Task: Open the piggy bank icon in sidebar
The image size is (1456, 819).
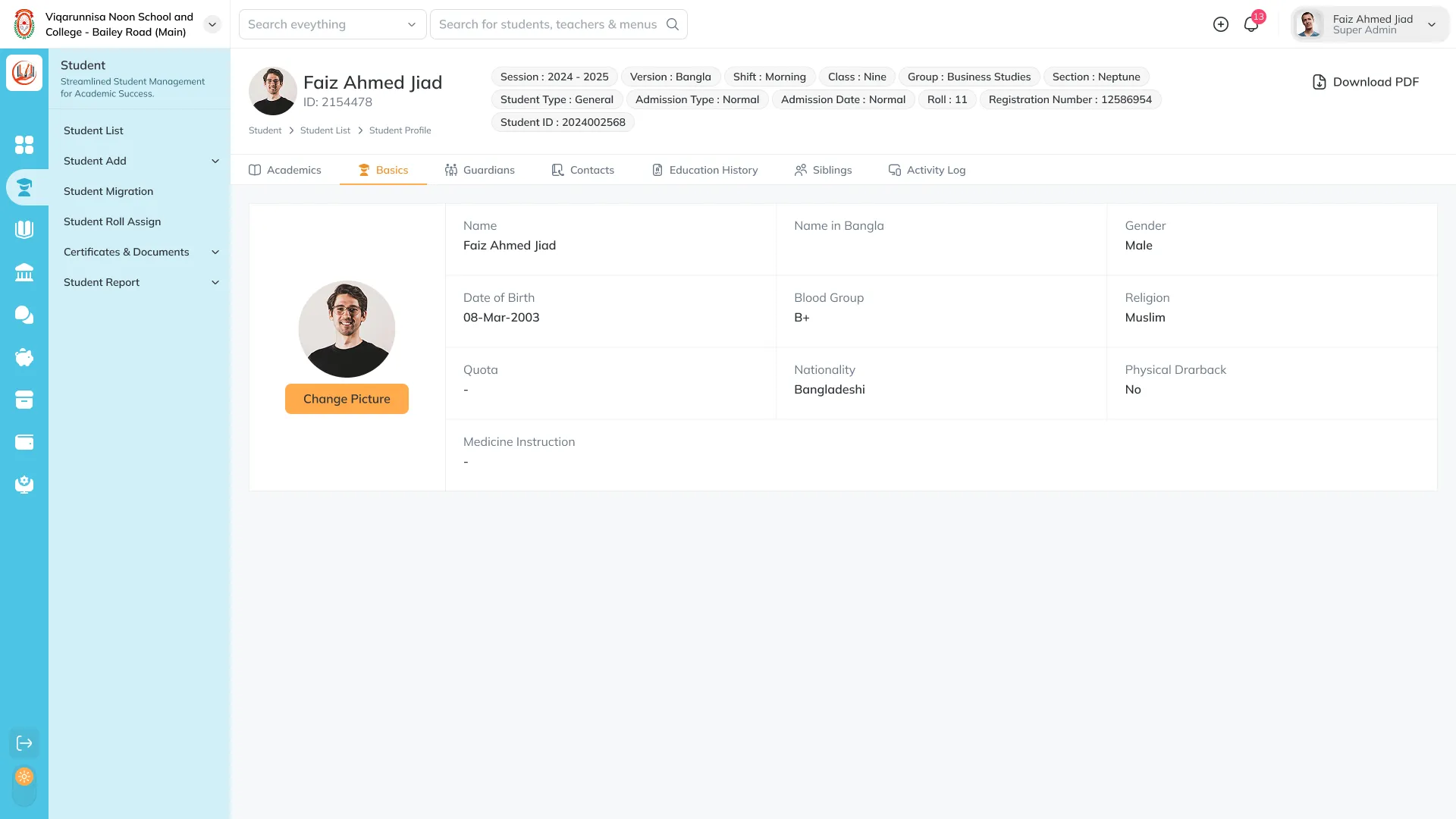Action: (24, 357)
